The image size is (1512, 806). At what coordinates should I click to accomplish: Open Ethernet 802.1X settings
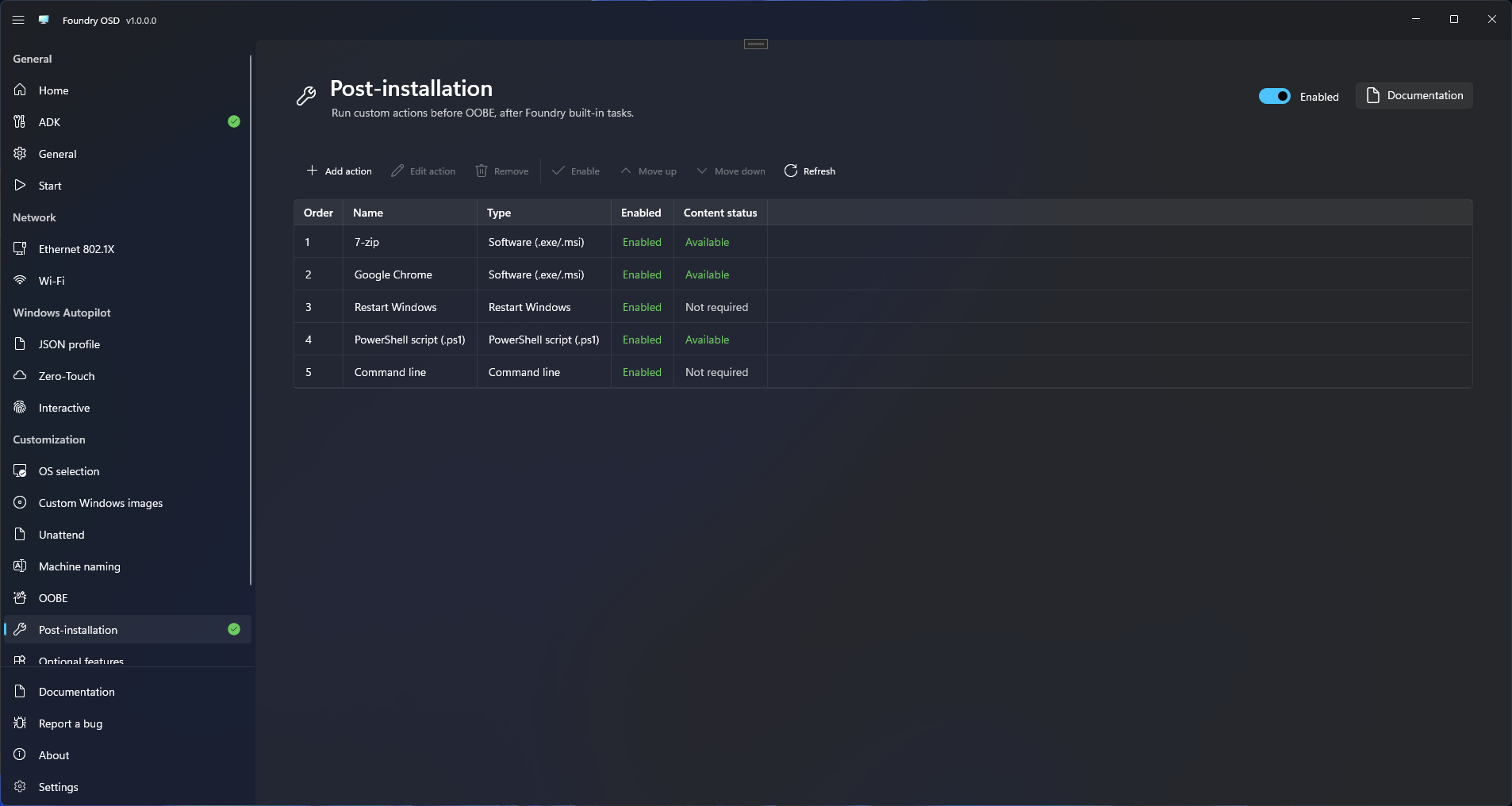(127, 249)
